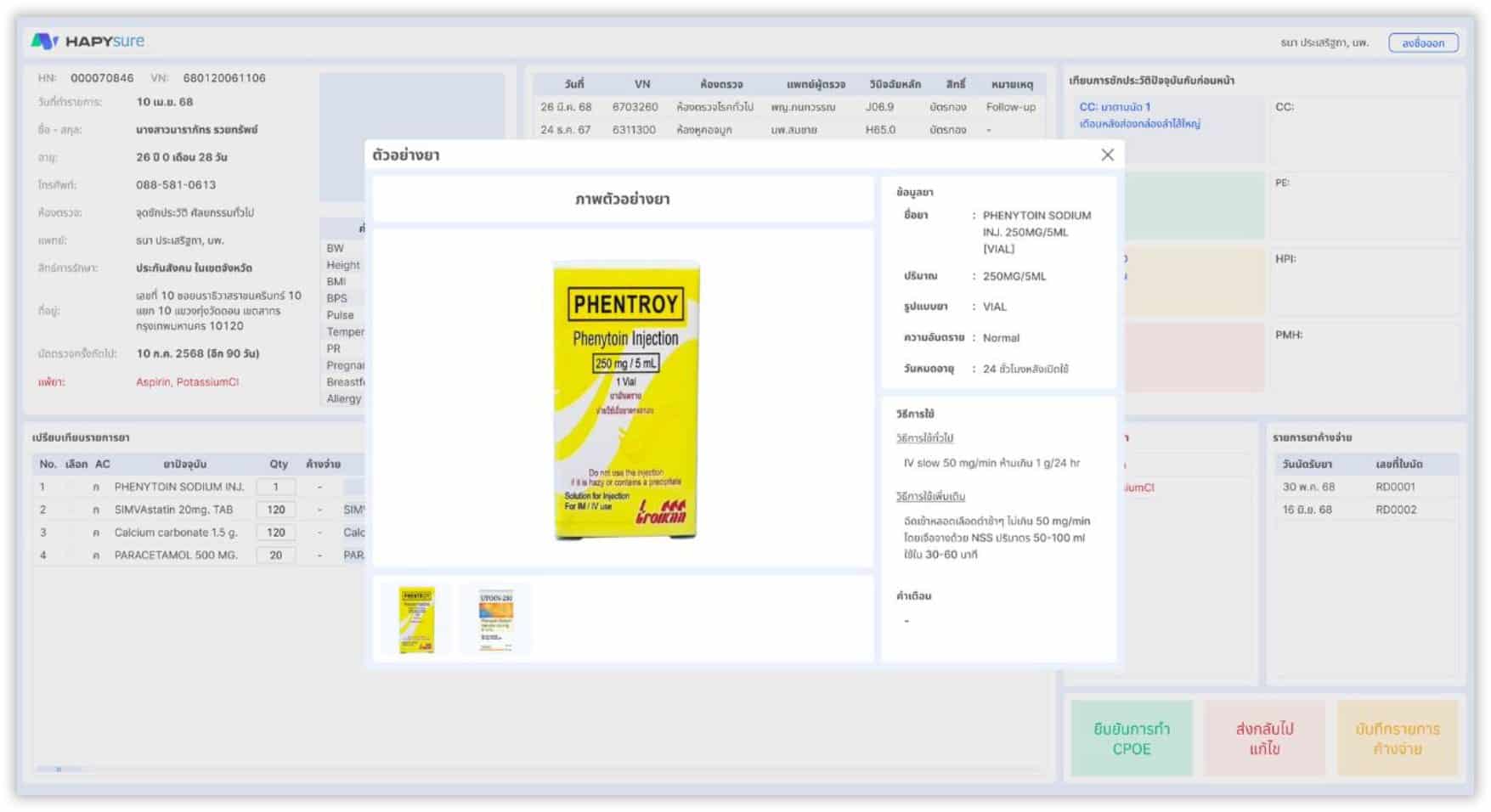The height and width of the screenshot is (812, 1491).
Task: Click the SIMVAstatin 20mg quantity box
Action: (275, 510)
